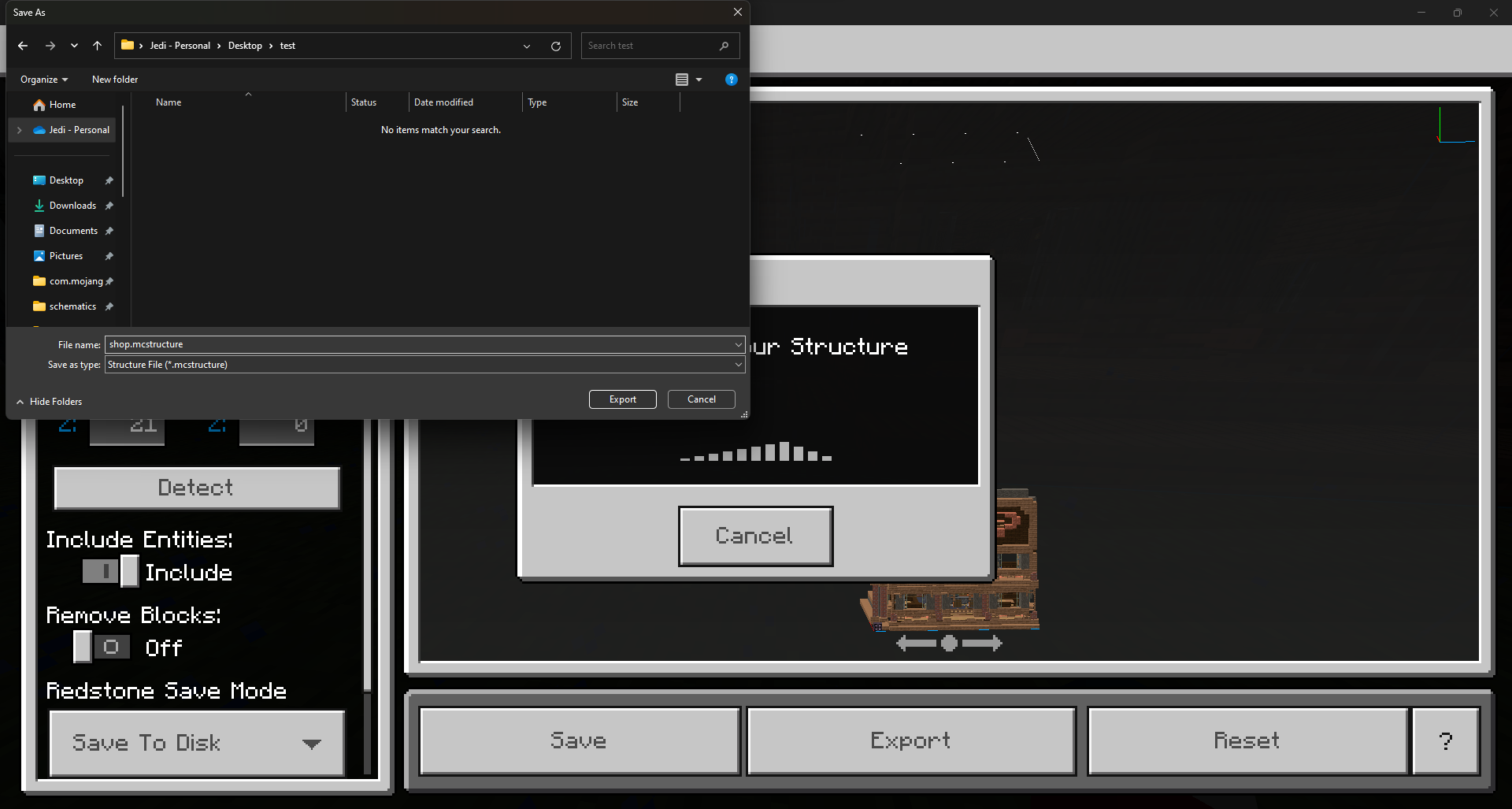Image resolution: width=1512 pixels, height=809 pixels.
Task: Click the File name input field
Action: point(419,344)
